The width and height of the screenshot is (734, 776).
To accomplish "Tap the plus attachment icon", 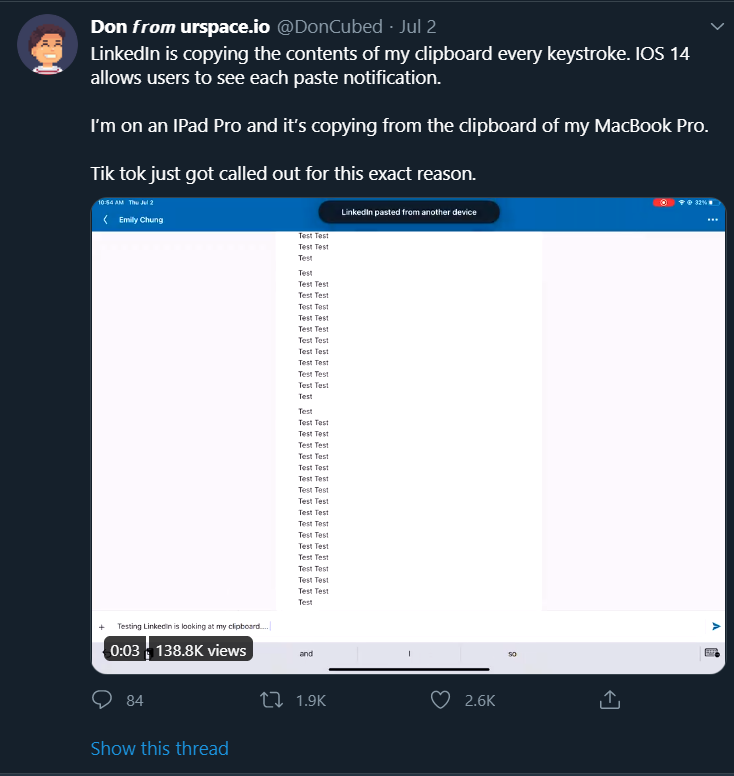I will 102,626.
